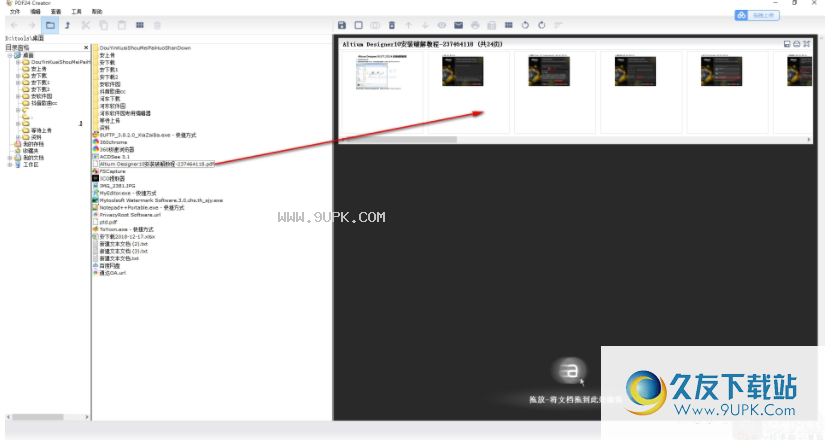Save the document with the floppy disk icon
Screen dimensions: 827x440
[342, 25]
